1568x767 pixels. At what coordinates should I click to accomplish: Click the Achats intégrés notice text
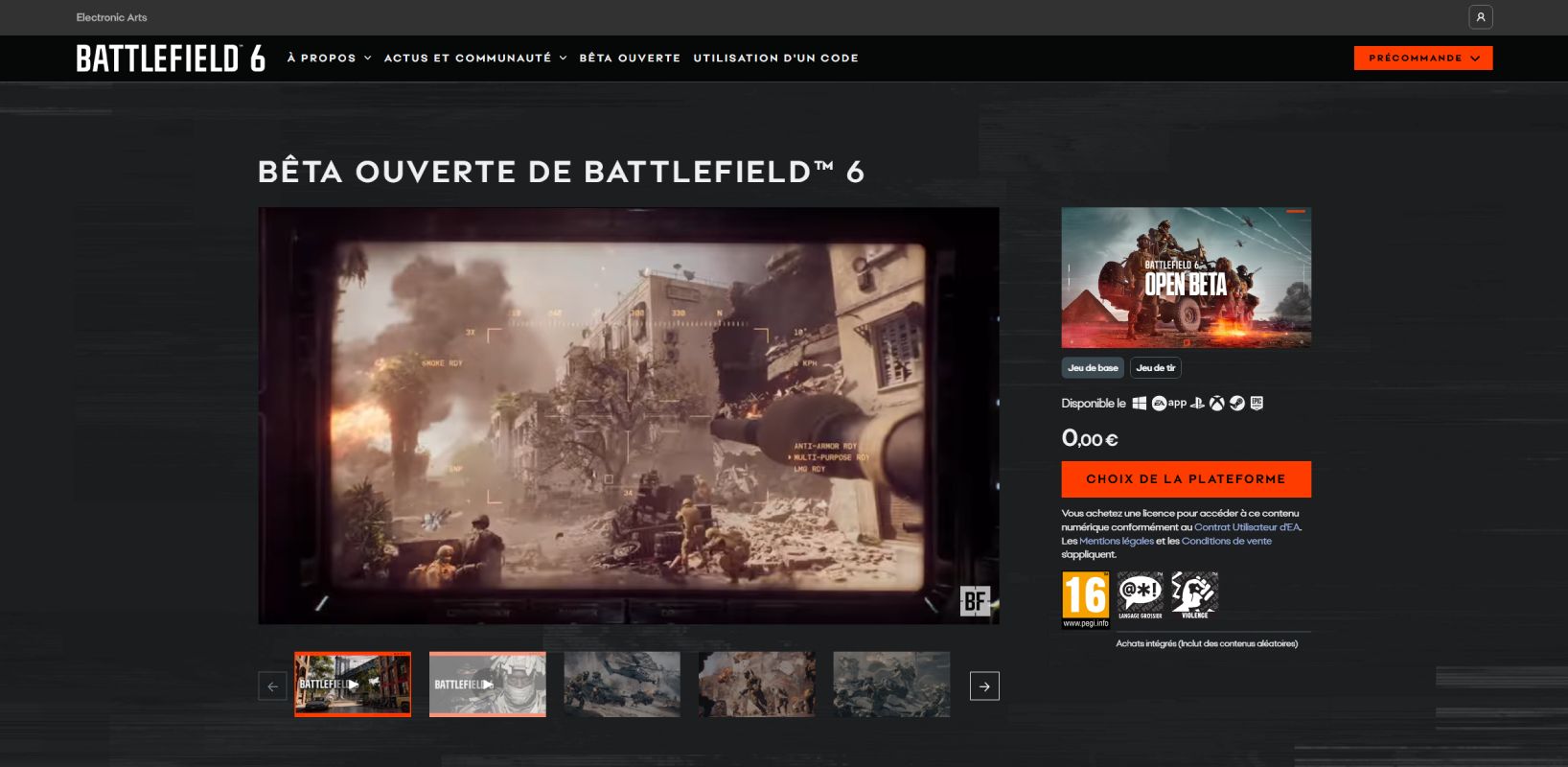click(x=1207, y=644)
